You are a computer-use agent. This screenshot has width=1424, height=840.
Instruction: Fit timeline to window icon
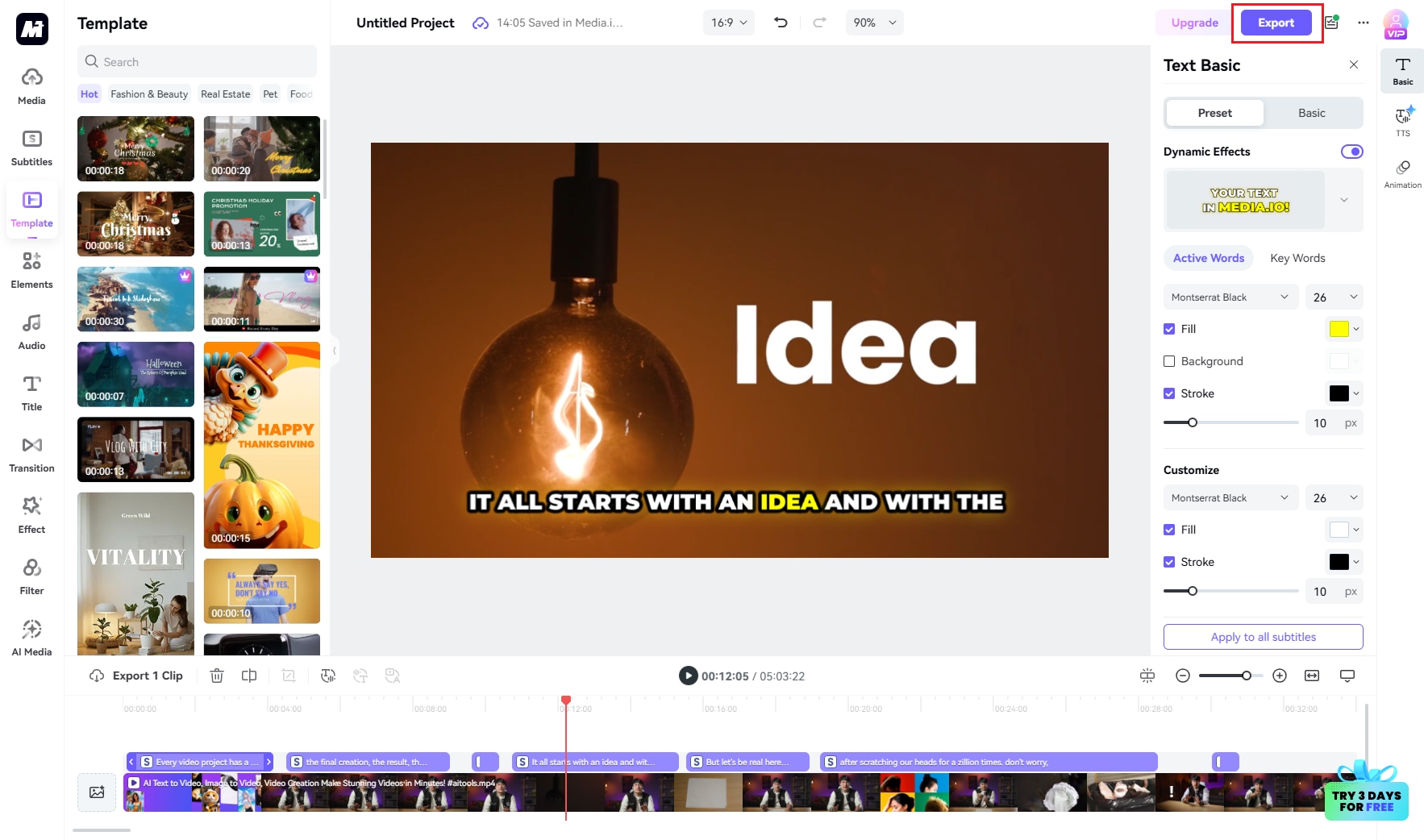1312,676
